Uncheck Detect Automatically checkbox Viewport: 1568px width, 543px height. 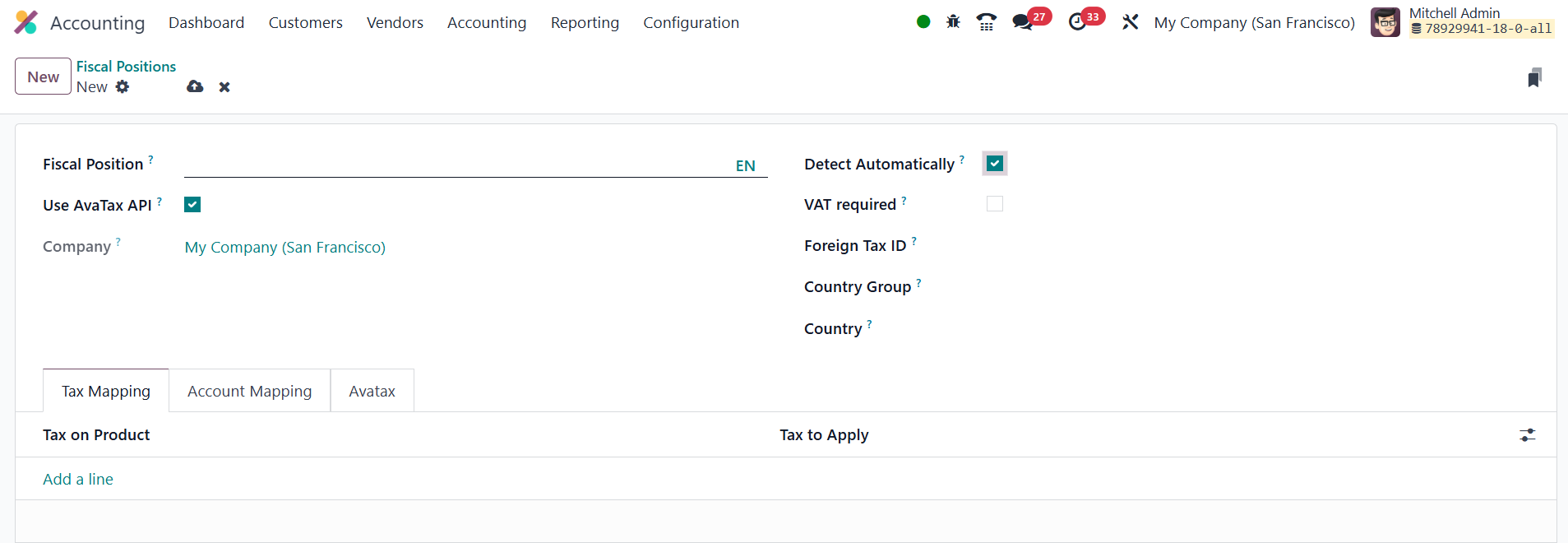click(x=995, y=164)
